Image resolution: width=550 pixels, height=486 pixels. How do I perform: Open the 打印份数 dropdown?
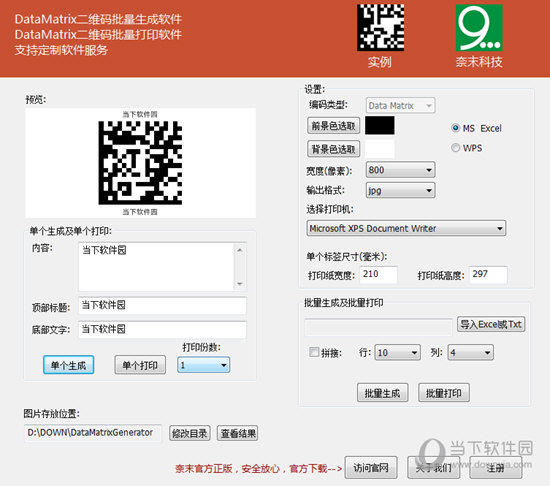(x=203, y=365)
